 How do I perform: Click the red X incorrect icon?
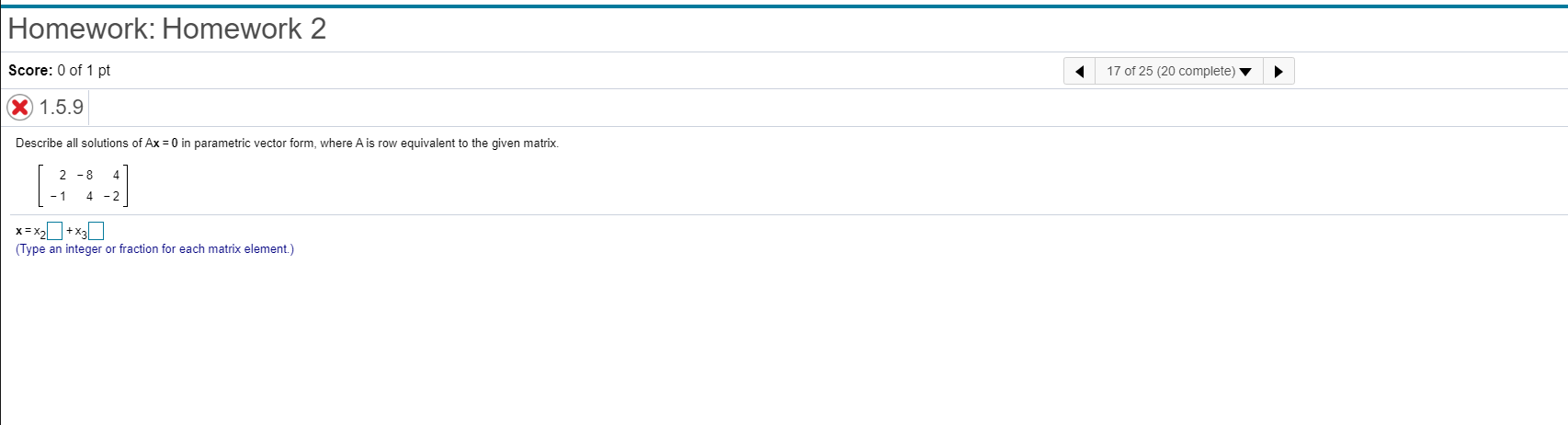pos(20,108)
